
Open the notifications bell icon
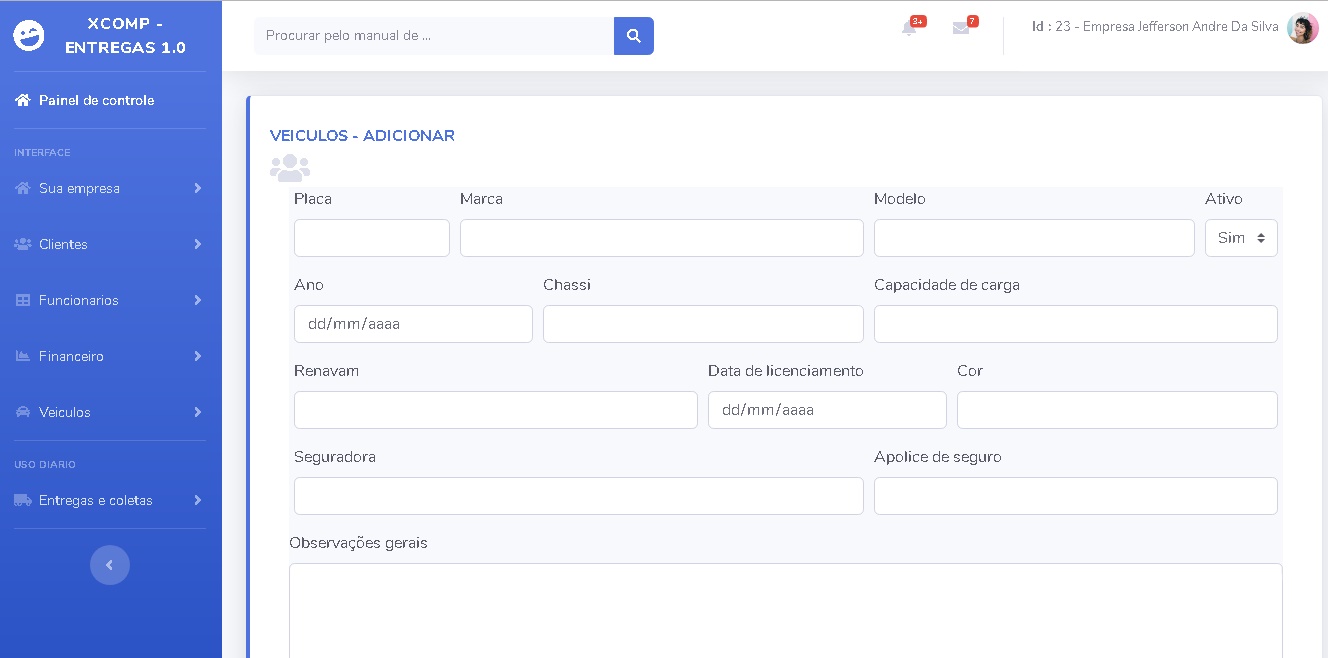tap(909, 28)
